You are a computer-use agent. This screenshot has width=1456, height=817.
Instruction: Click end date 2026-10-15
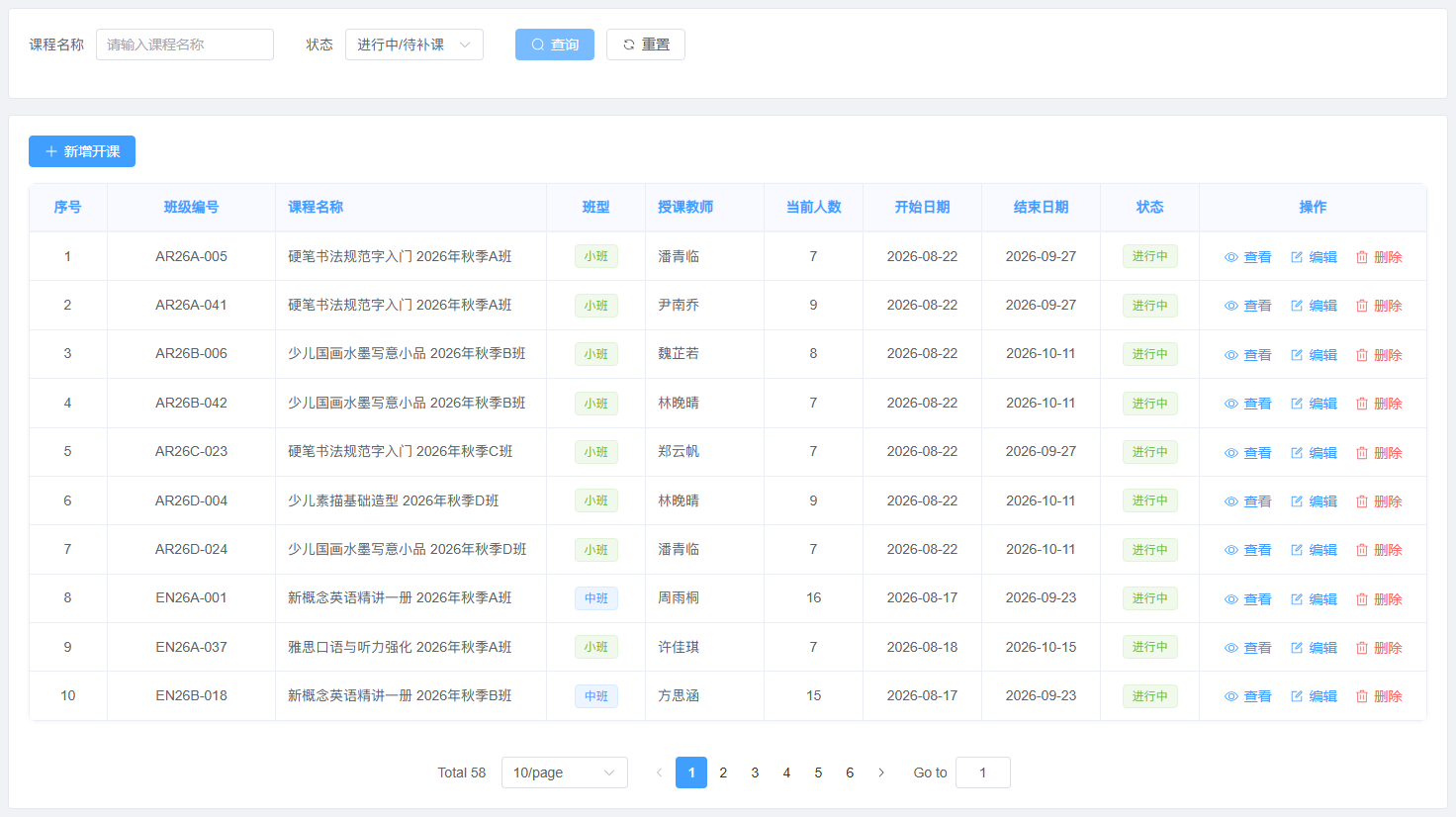click(x=1041, y=647)
